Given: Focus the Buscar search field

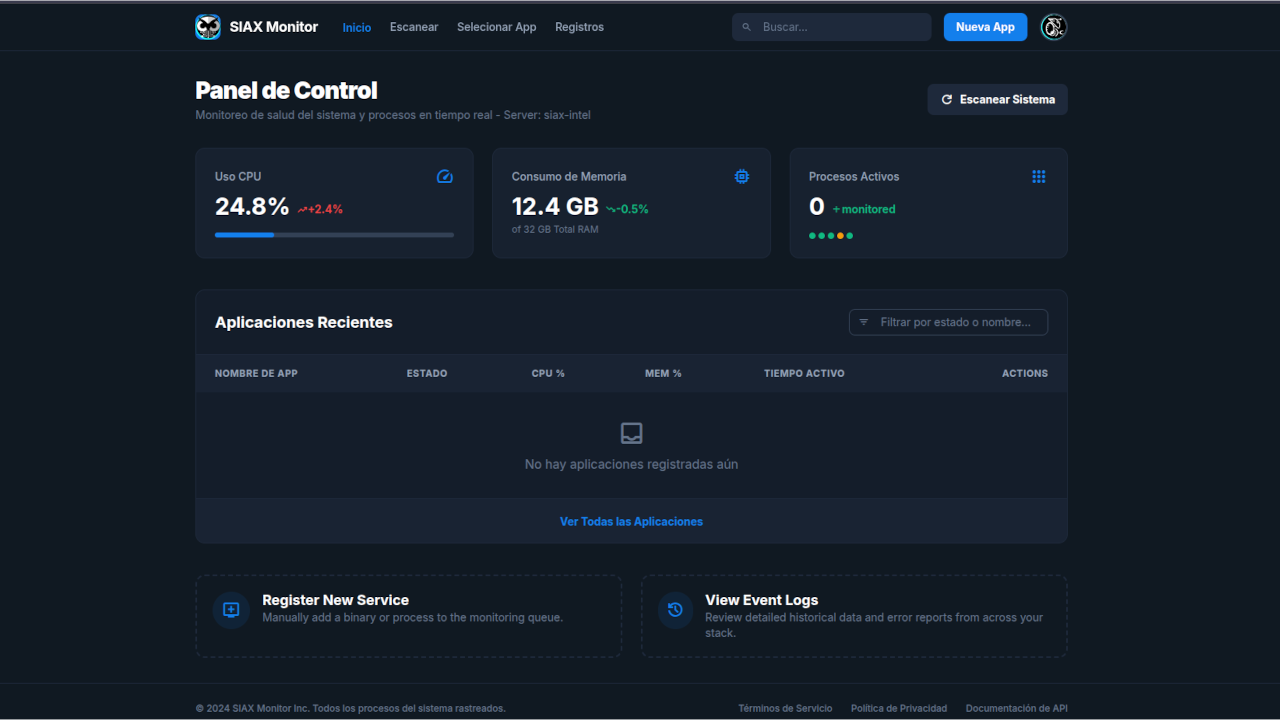Looking at the screenshot, I should click(840, 27).
